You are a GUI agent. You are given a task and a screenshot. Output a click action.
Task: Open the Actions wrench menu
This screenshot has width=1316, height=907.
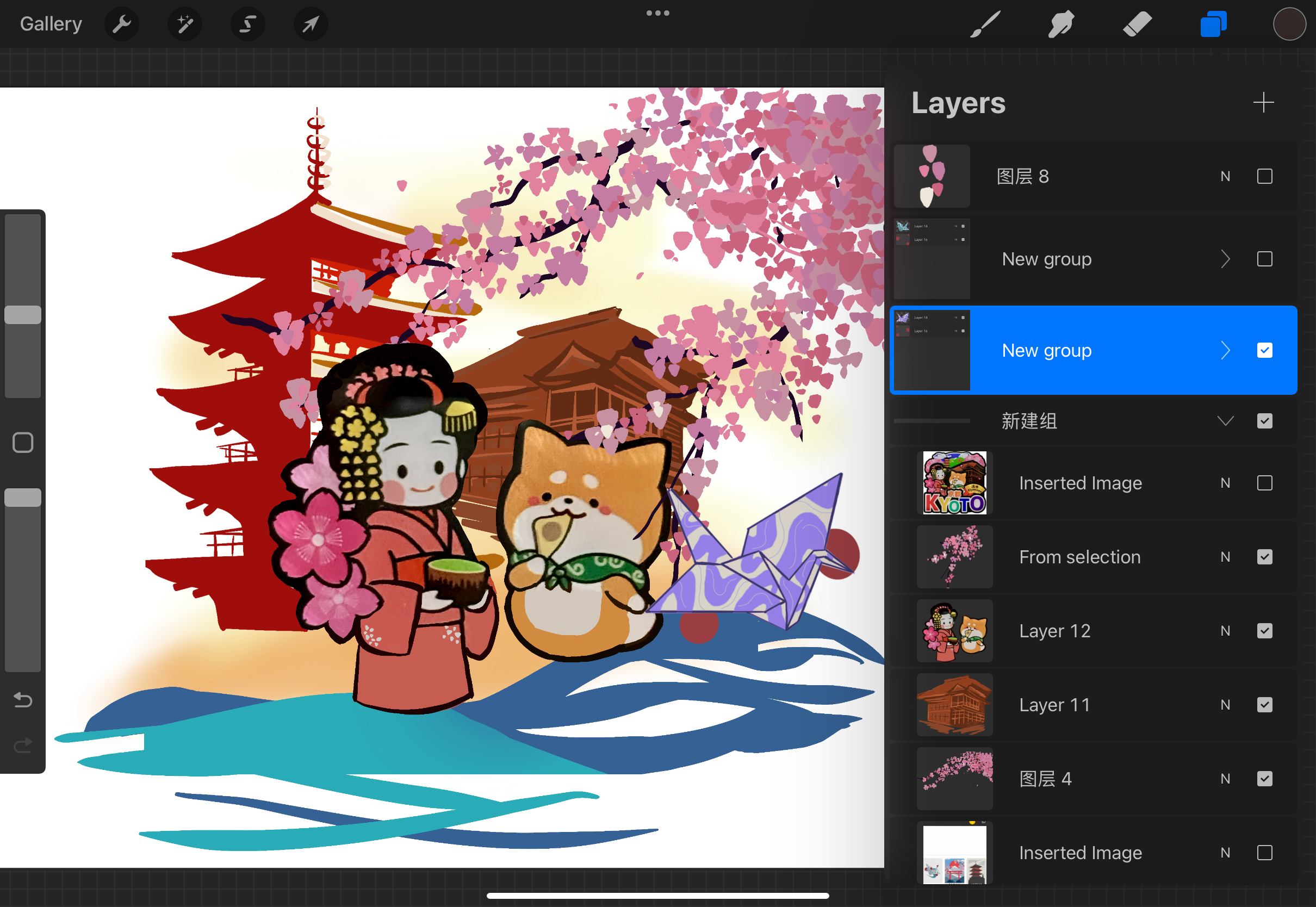122,24
